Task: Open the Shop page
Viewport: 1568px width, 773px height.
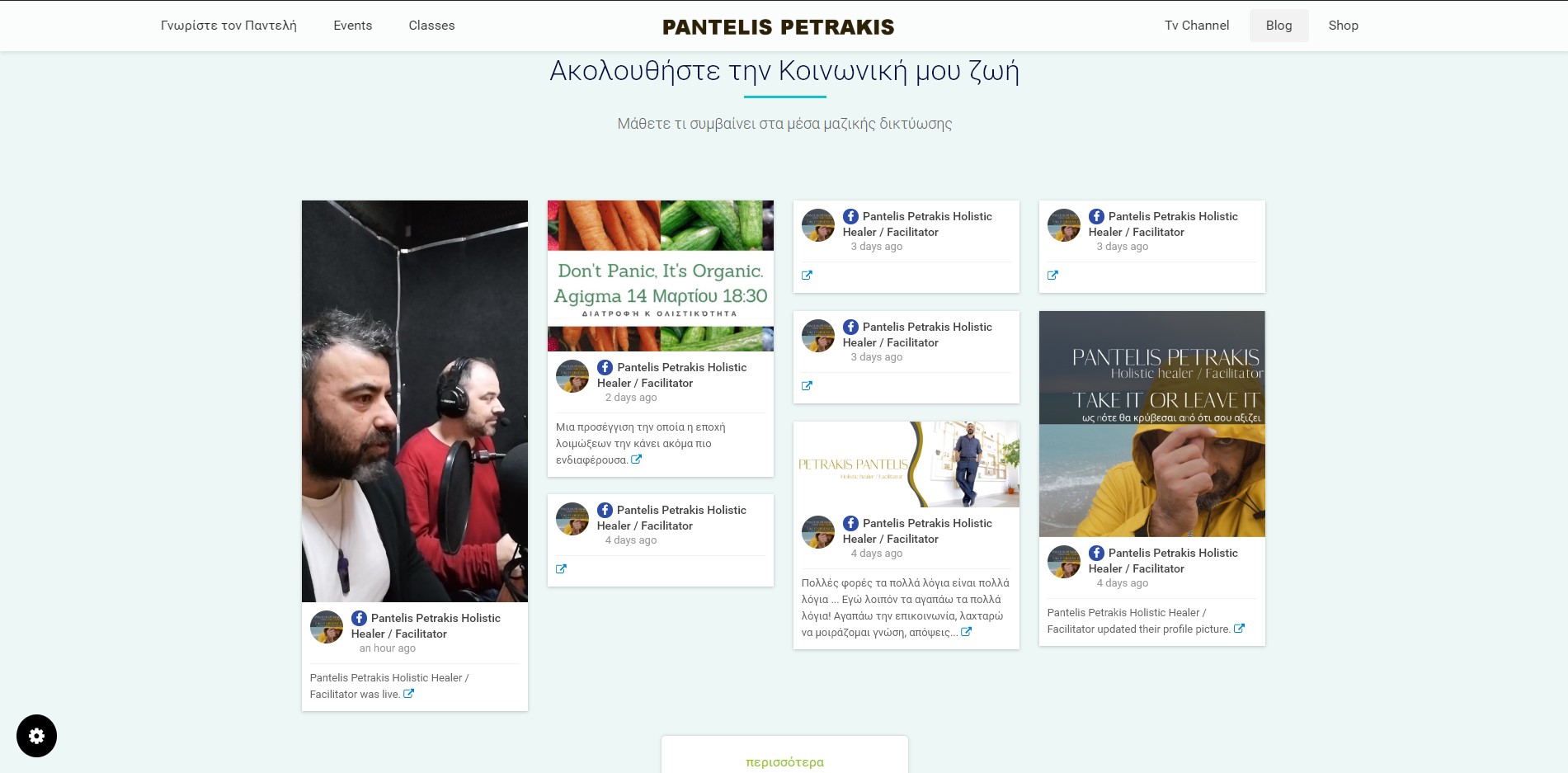Action: pos(1343,26)
